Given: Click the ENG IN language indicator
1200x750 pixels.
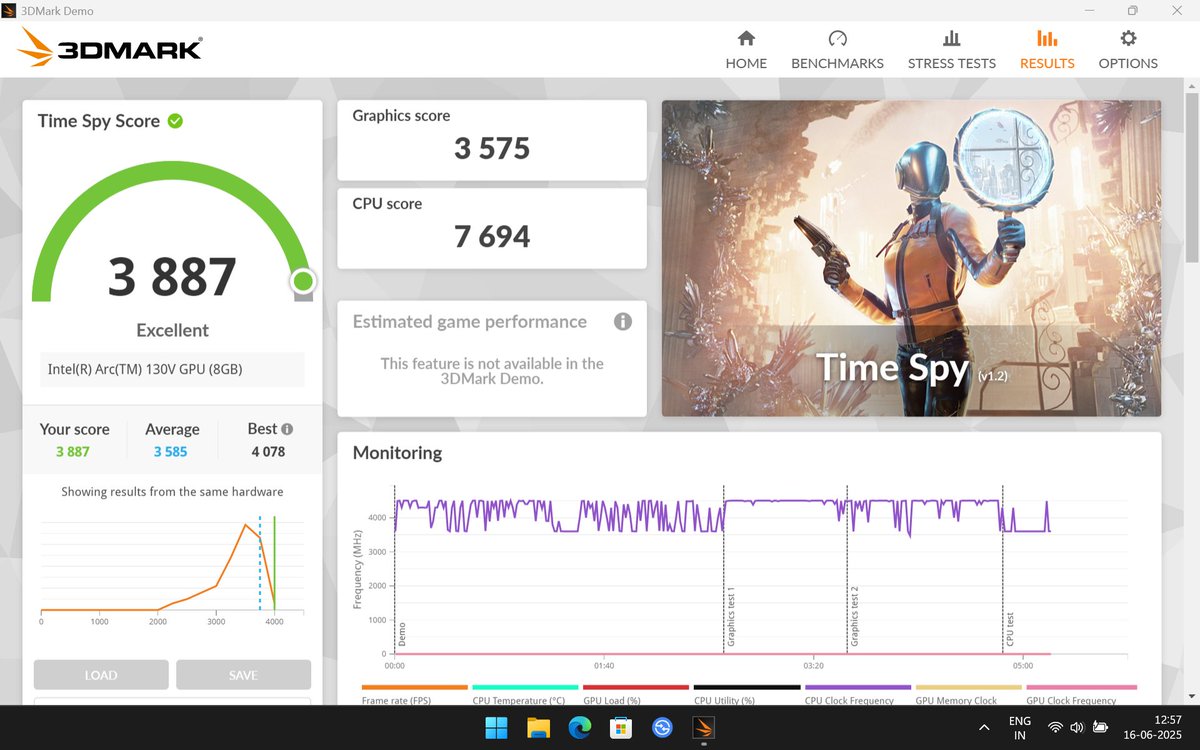Looking at the screenshot, I should [x=1019, y=727].
